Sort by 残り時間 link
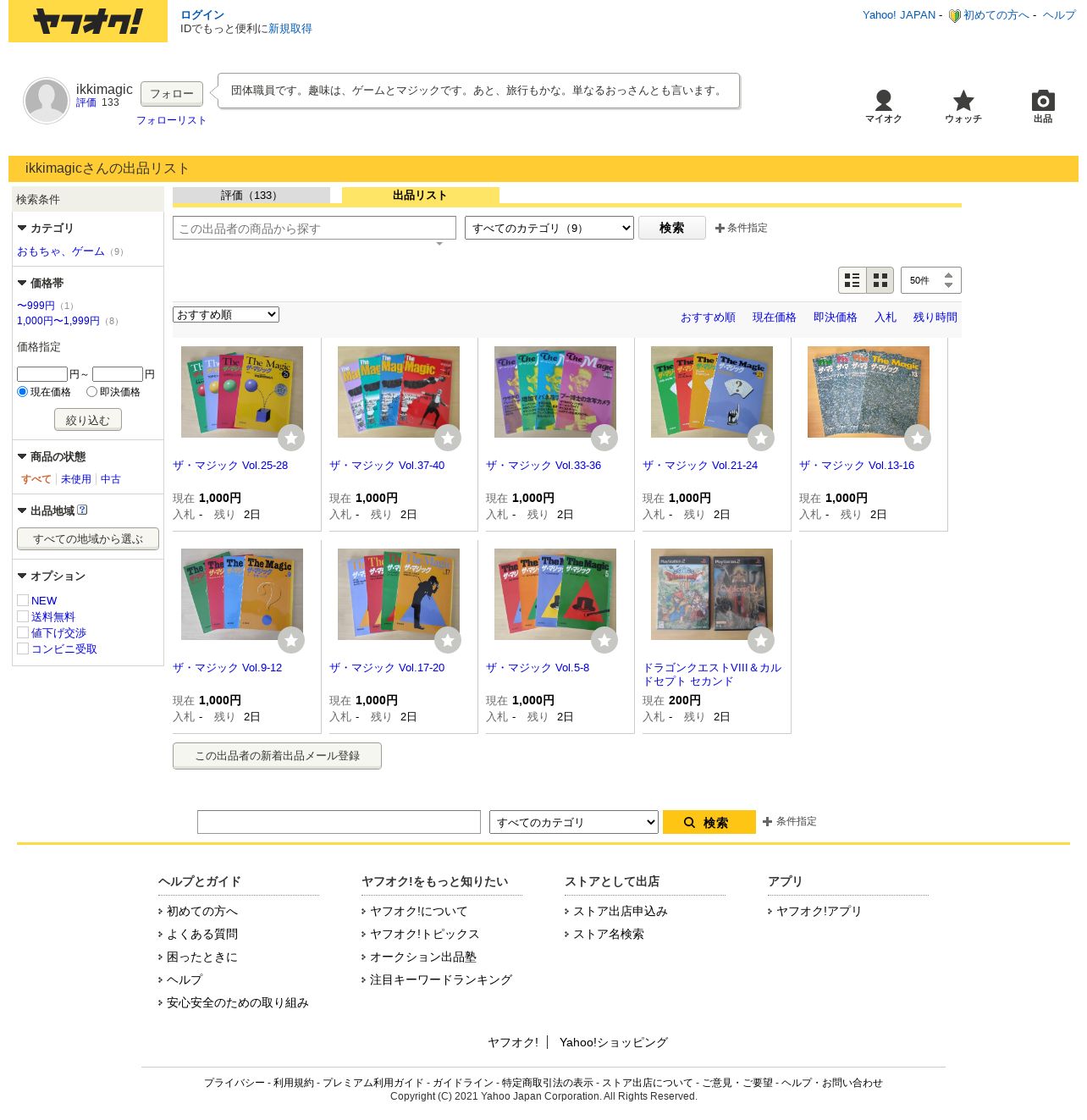This screenshot has height=1120, width=1087. coord(935,317)
